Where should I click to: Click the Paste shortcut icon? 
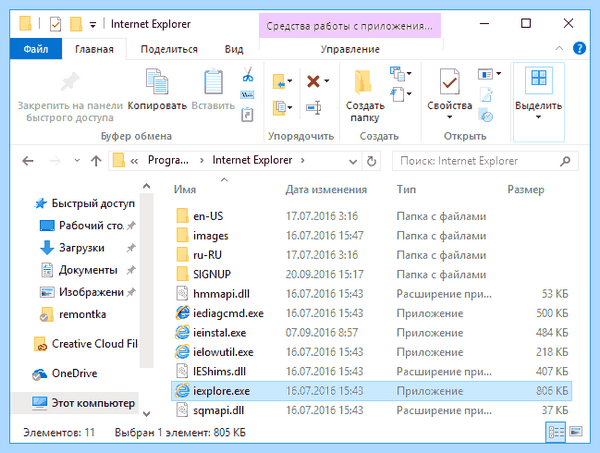tap(247, 114)
